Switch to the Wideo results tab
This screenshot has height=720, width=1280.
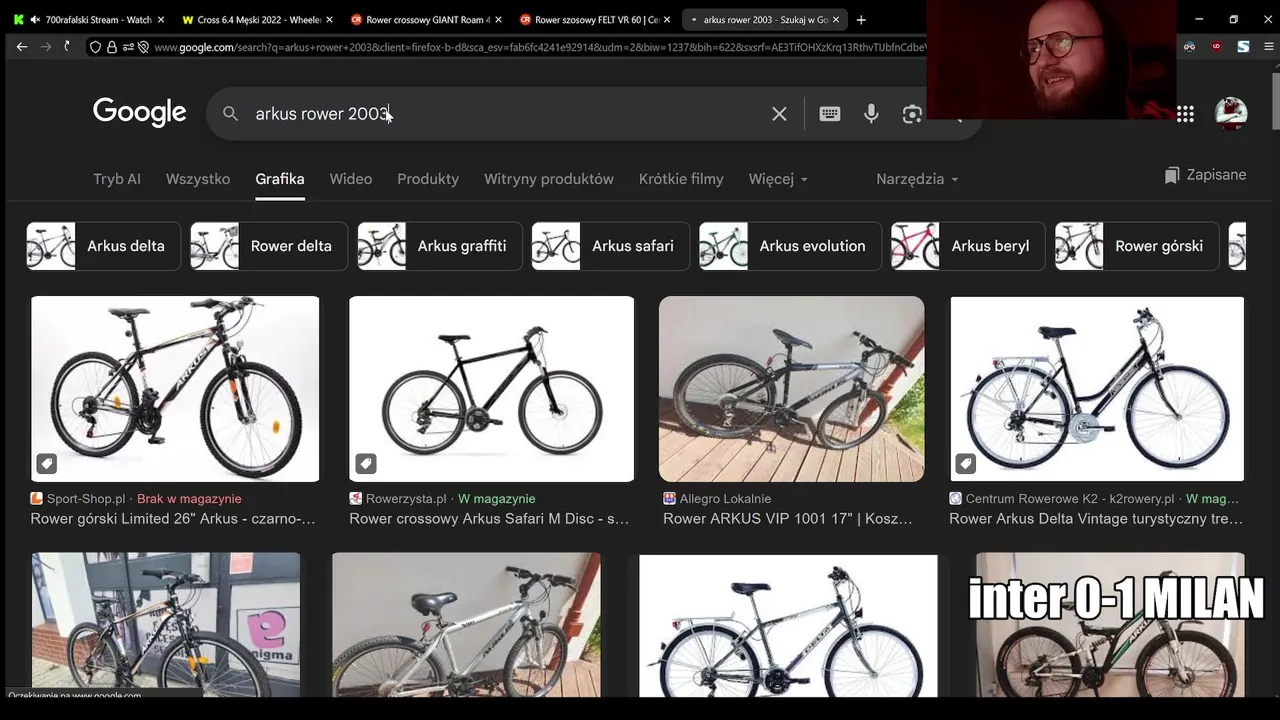point(351,179)
